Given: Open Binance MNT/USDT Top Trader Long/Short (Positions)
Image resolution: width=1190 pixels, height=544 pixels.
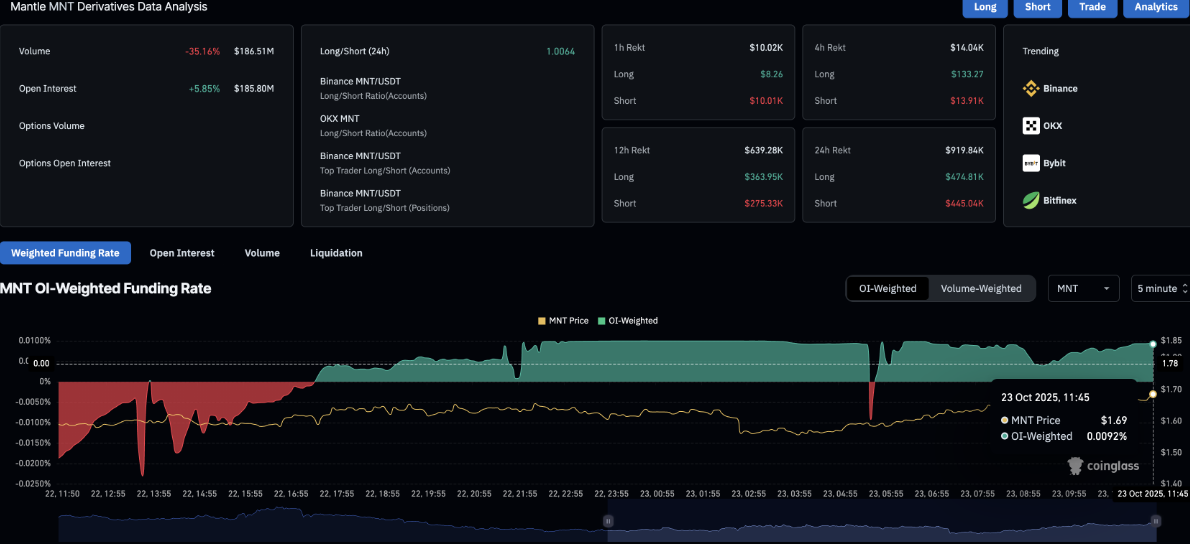Looking at the screenshot, I should [384, 200].
